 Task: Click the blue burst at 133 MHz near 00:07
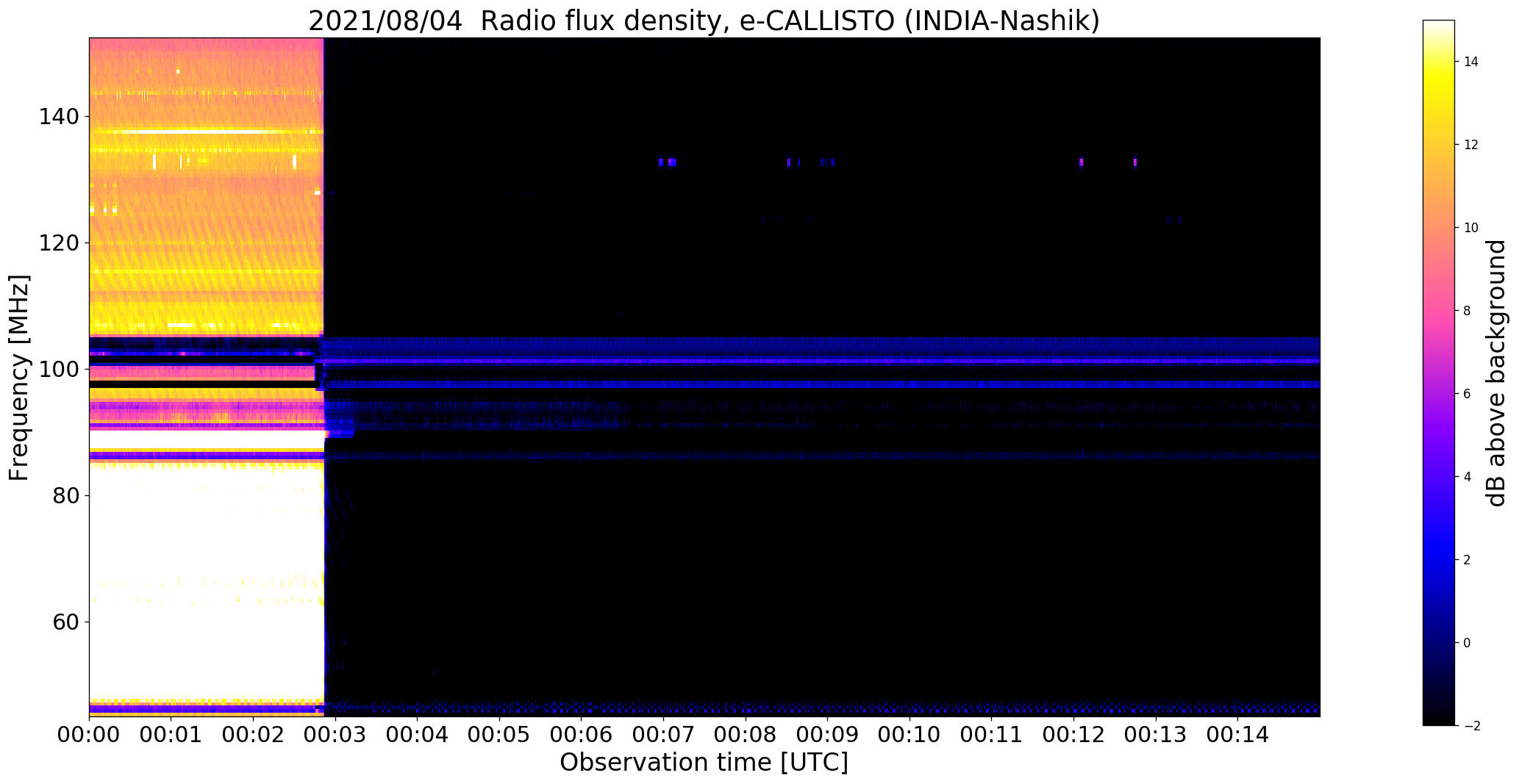point(668,162)
